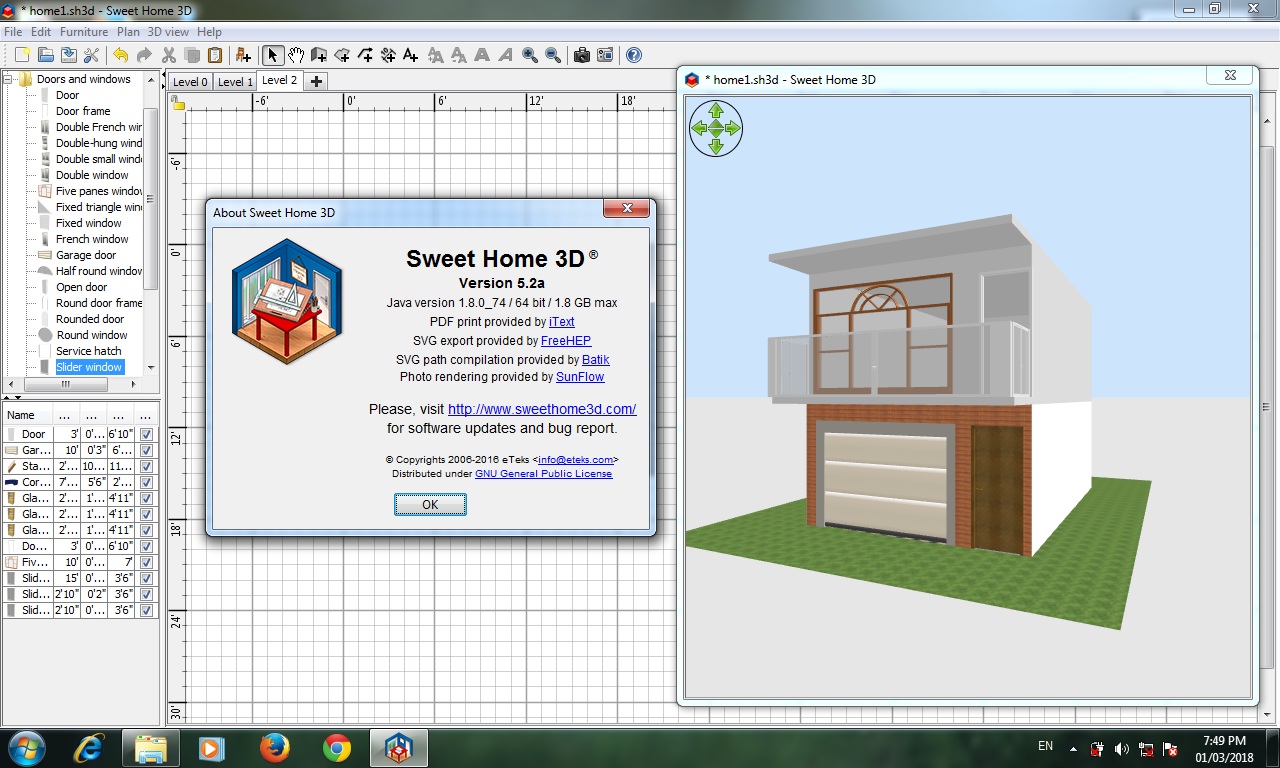Activate the Pan tool in the toolbar
This screenshot has height=768, width=1280.
[296, 57]
